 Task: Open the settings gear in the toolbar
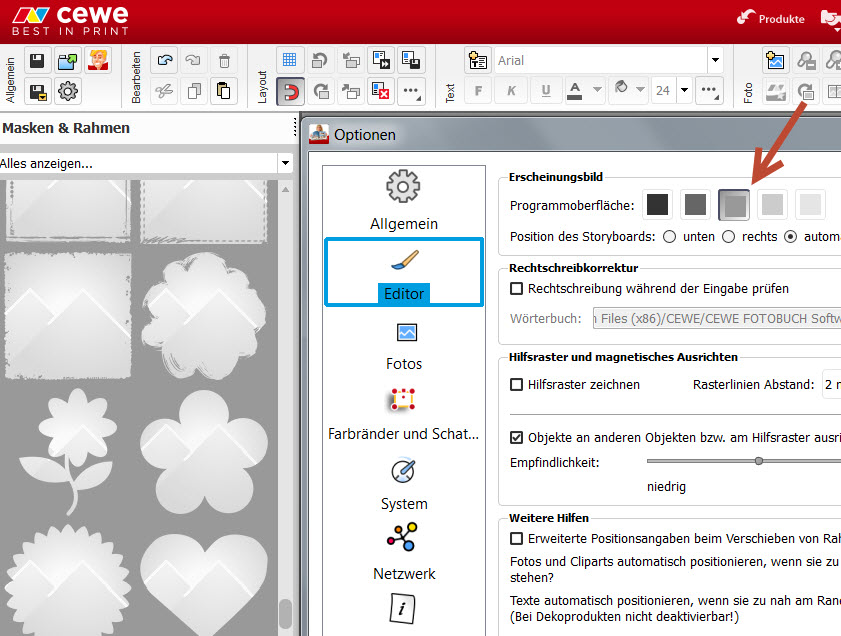(67, 92)
